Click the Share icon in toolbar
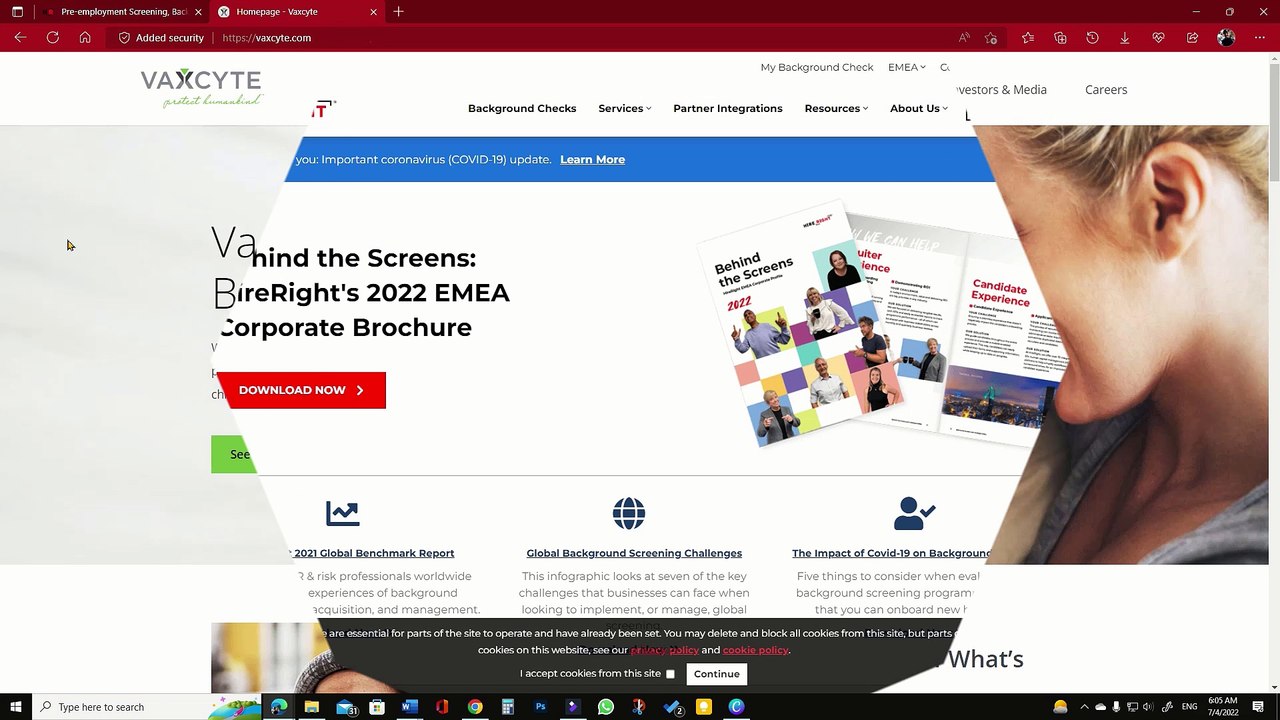 pyautogui.click(x=1193, y=38)
